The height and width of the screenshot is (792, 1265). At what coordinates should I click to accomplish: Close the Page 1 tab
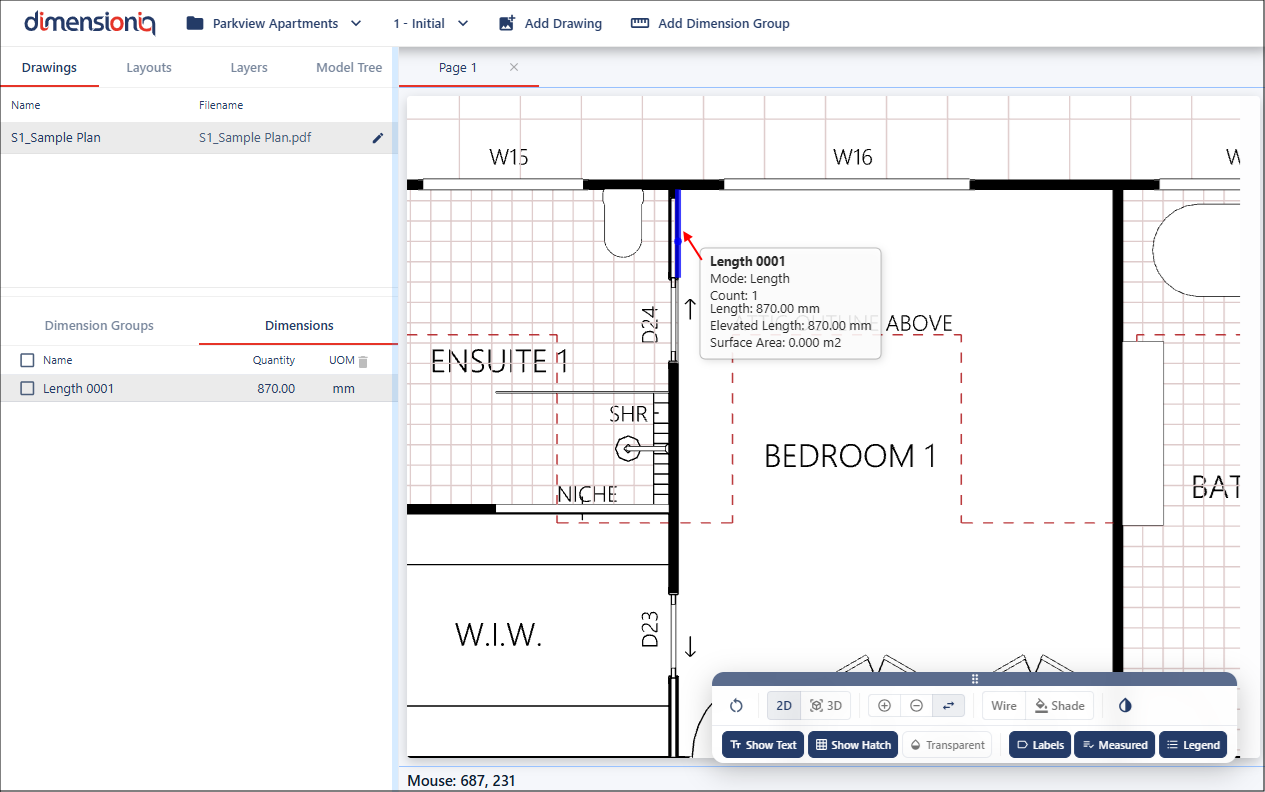514,67
